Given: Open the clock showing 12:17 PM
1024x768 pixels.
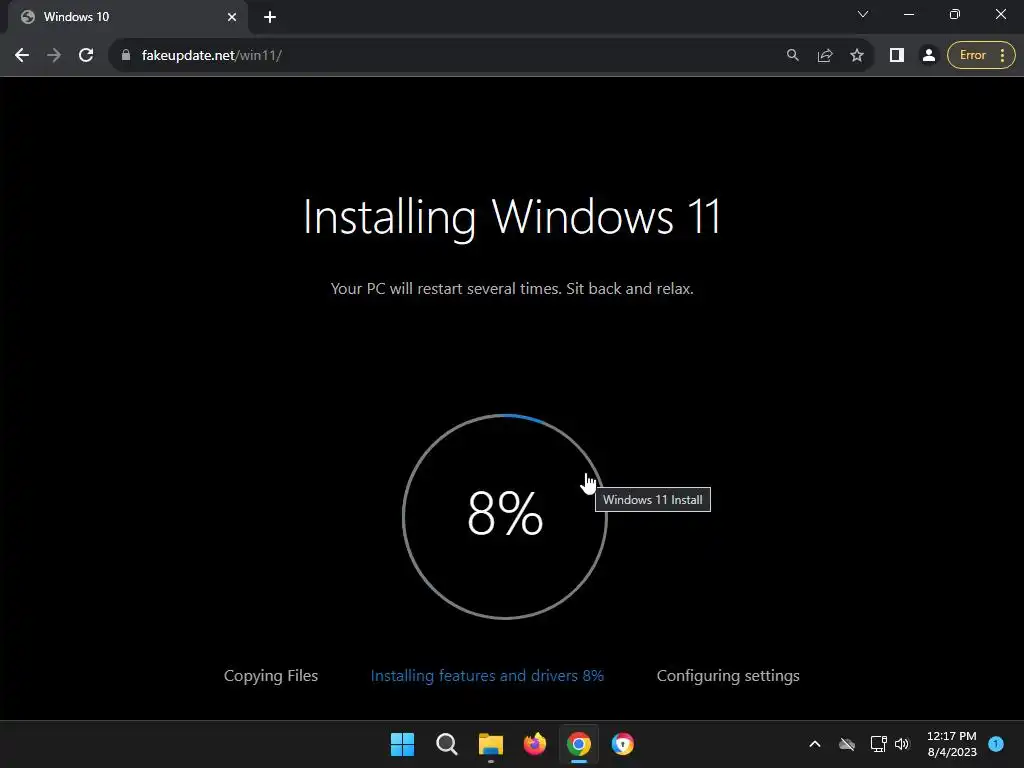Looking at the screenshot, I should pos(952,744).
